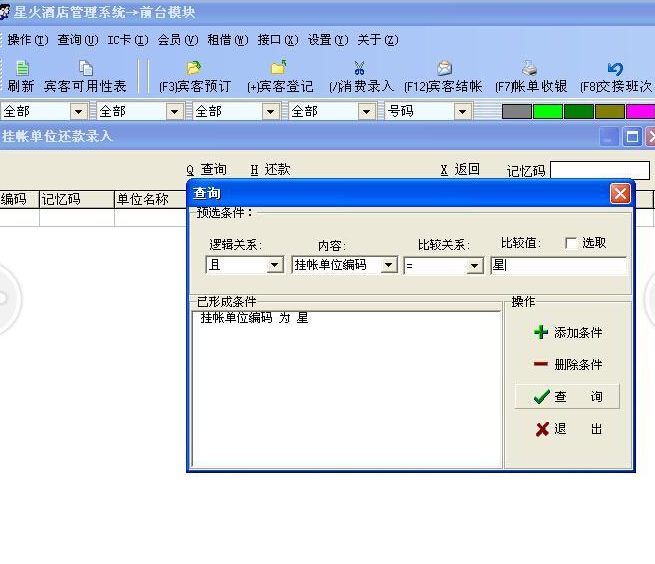Screen dimensions: 655x564
Task: Open the fourth 全部 filter dropdown
Action: pyautogui.click(x=366, y=112)
